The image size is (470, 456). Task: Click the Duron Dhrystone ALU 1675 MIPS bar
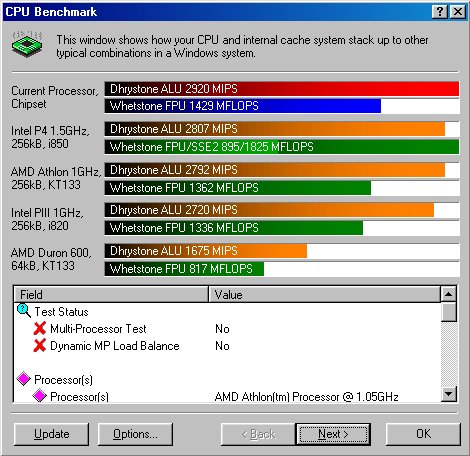pos(206,251)
